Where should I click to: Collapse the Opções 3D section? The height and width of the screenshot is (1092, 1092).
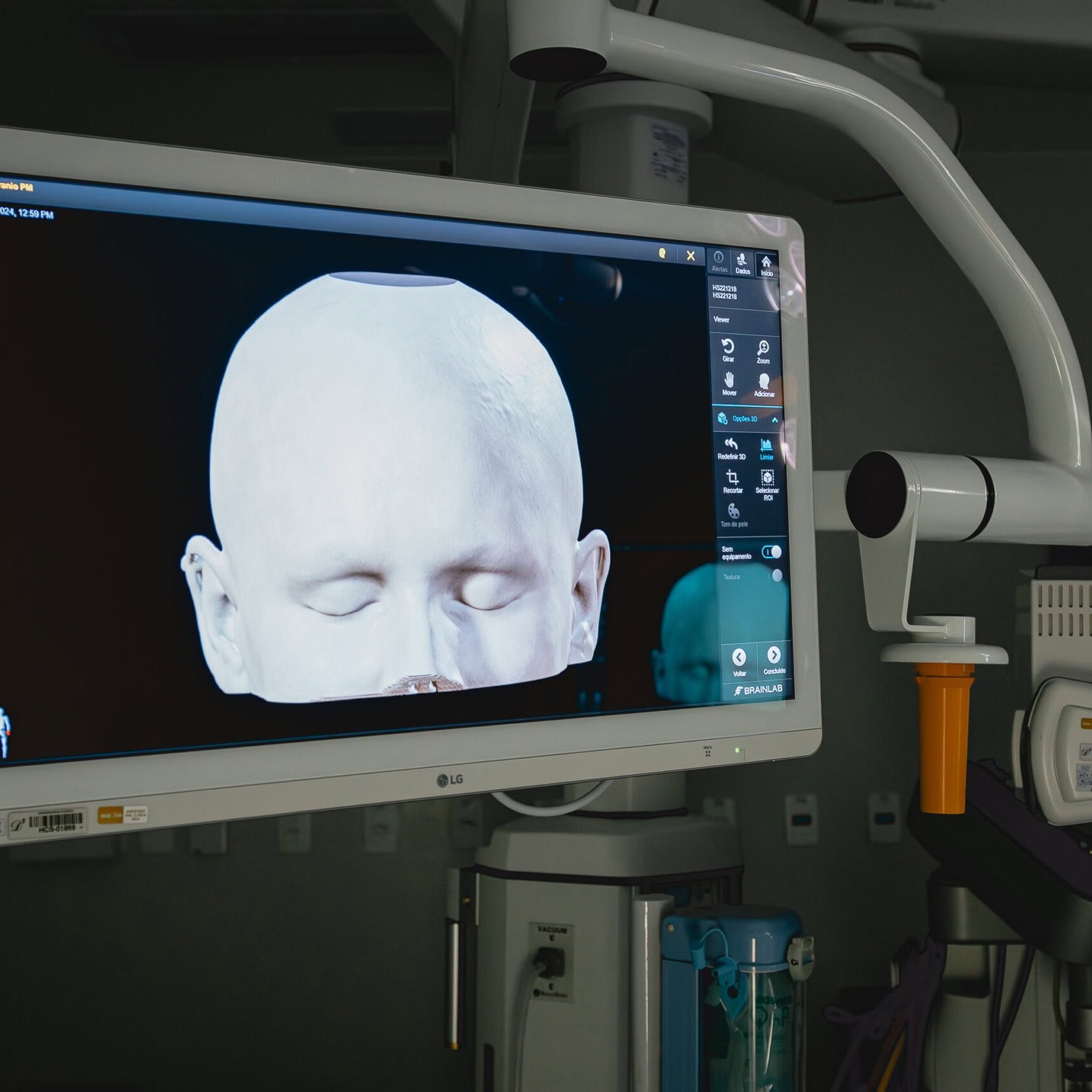point(775,420)
